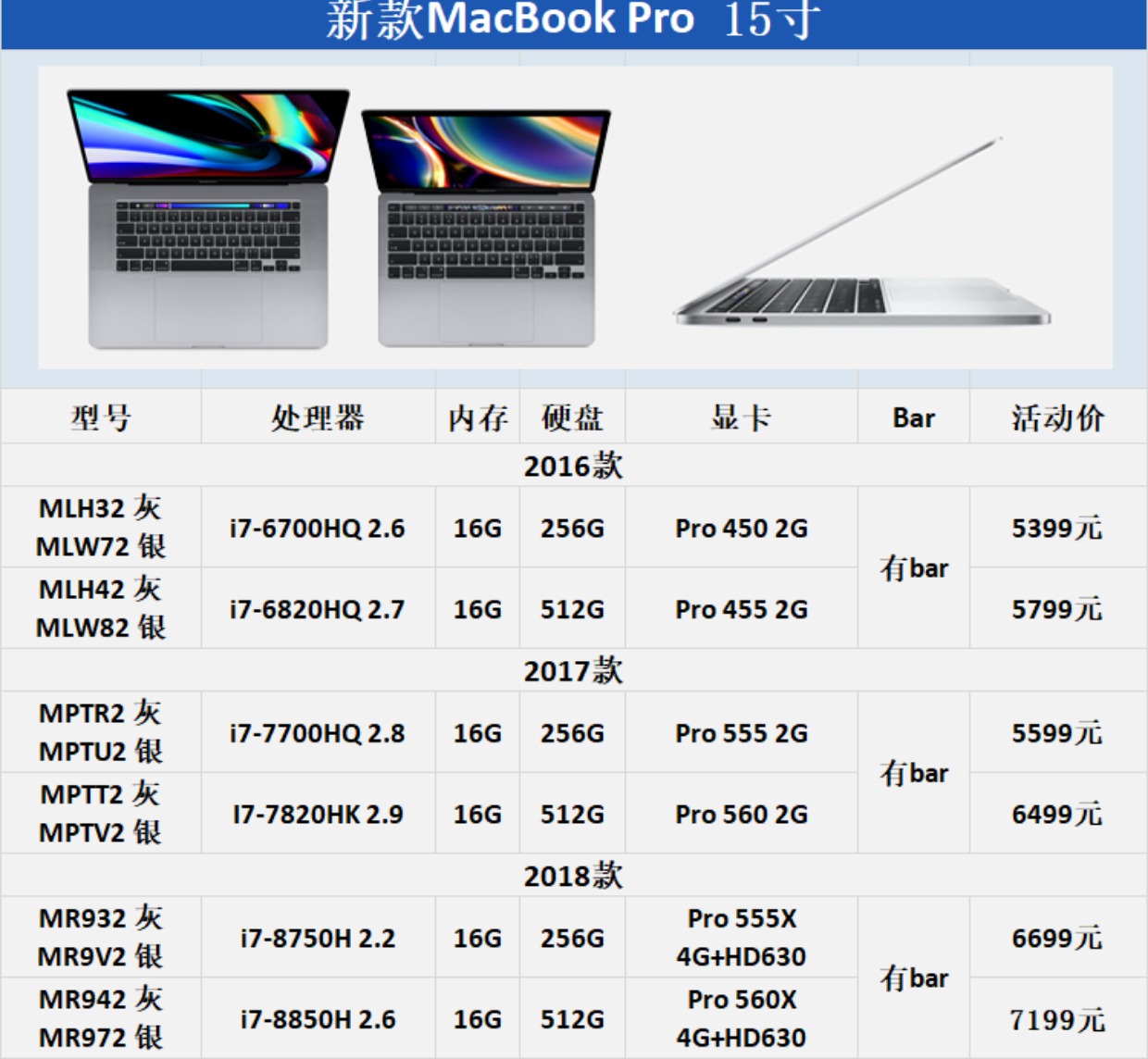Viewport: 1148px width, 1059px height.
Task: Click model cell MR932 灰
Action: [101, 918]
